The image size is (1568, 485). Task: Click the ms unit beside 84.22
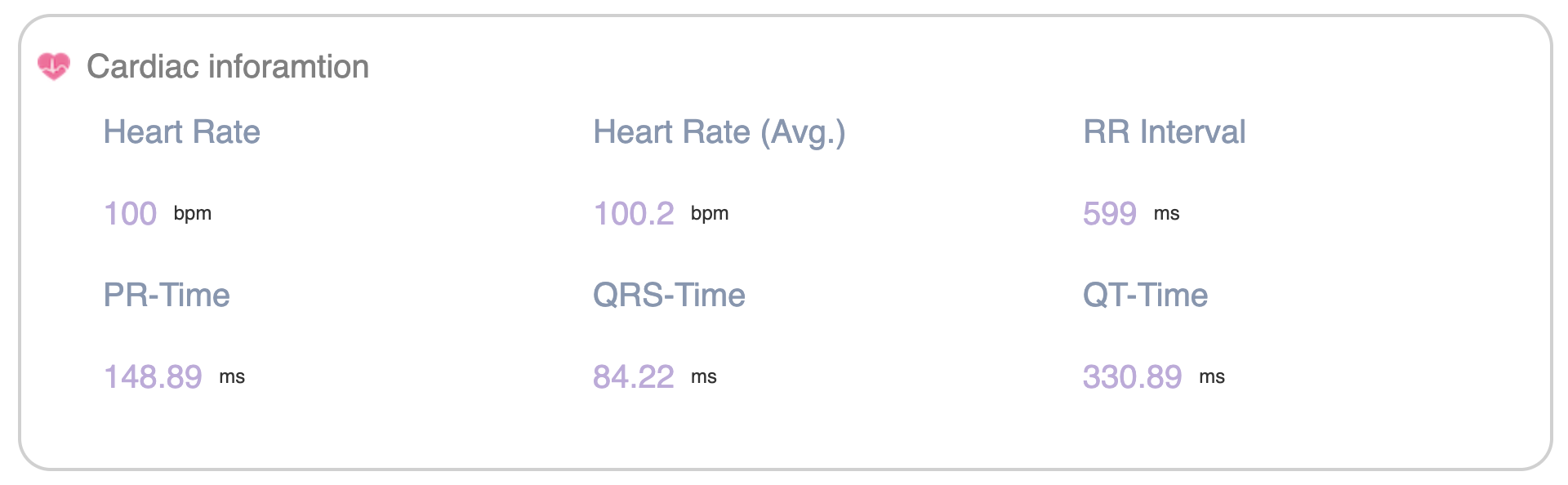(704, 377)
